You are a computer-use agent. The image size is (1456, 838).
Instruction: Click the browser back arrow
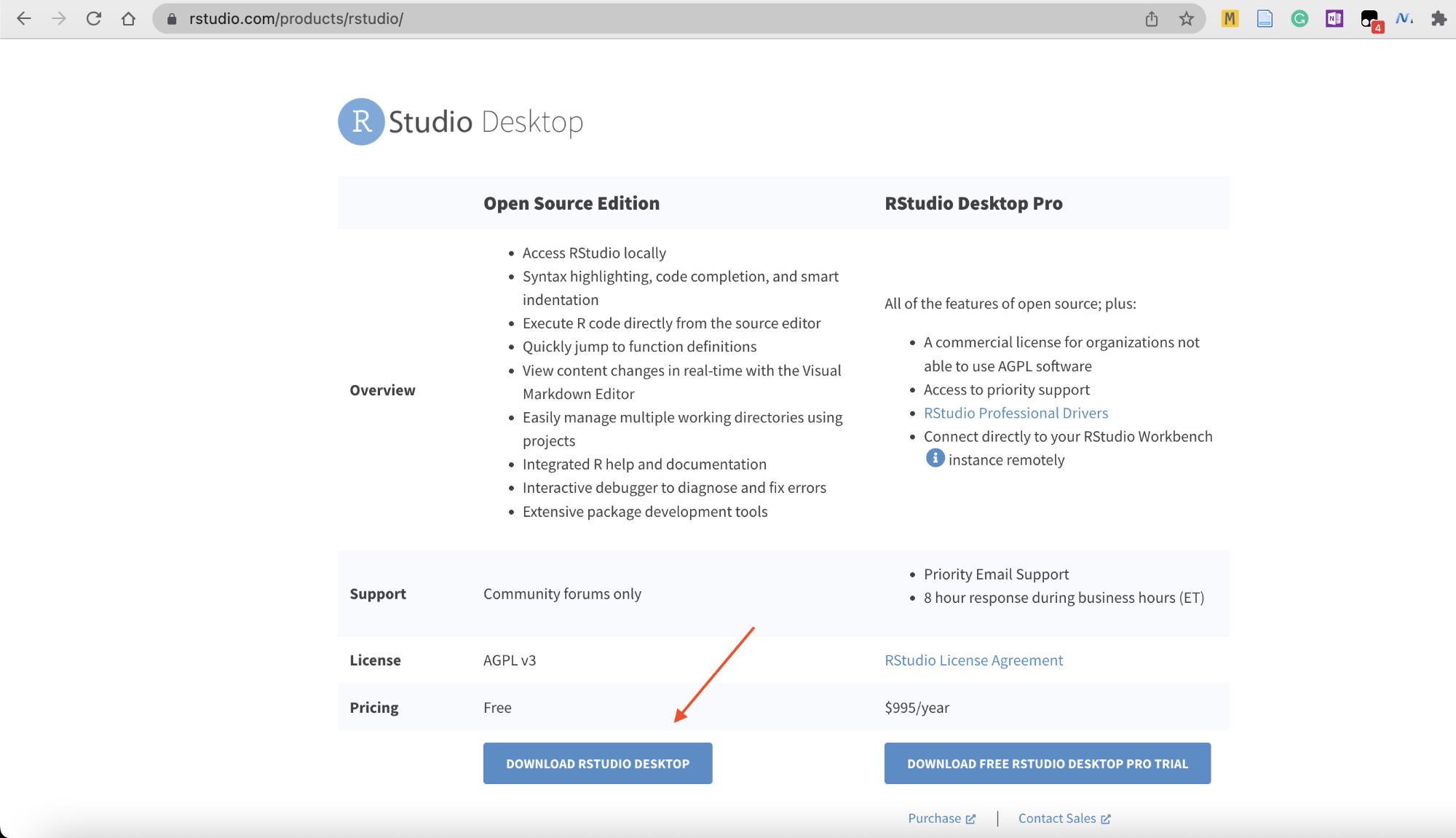point(24,19)
